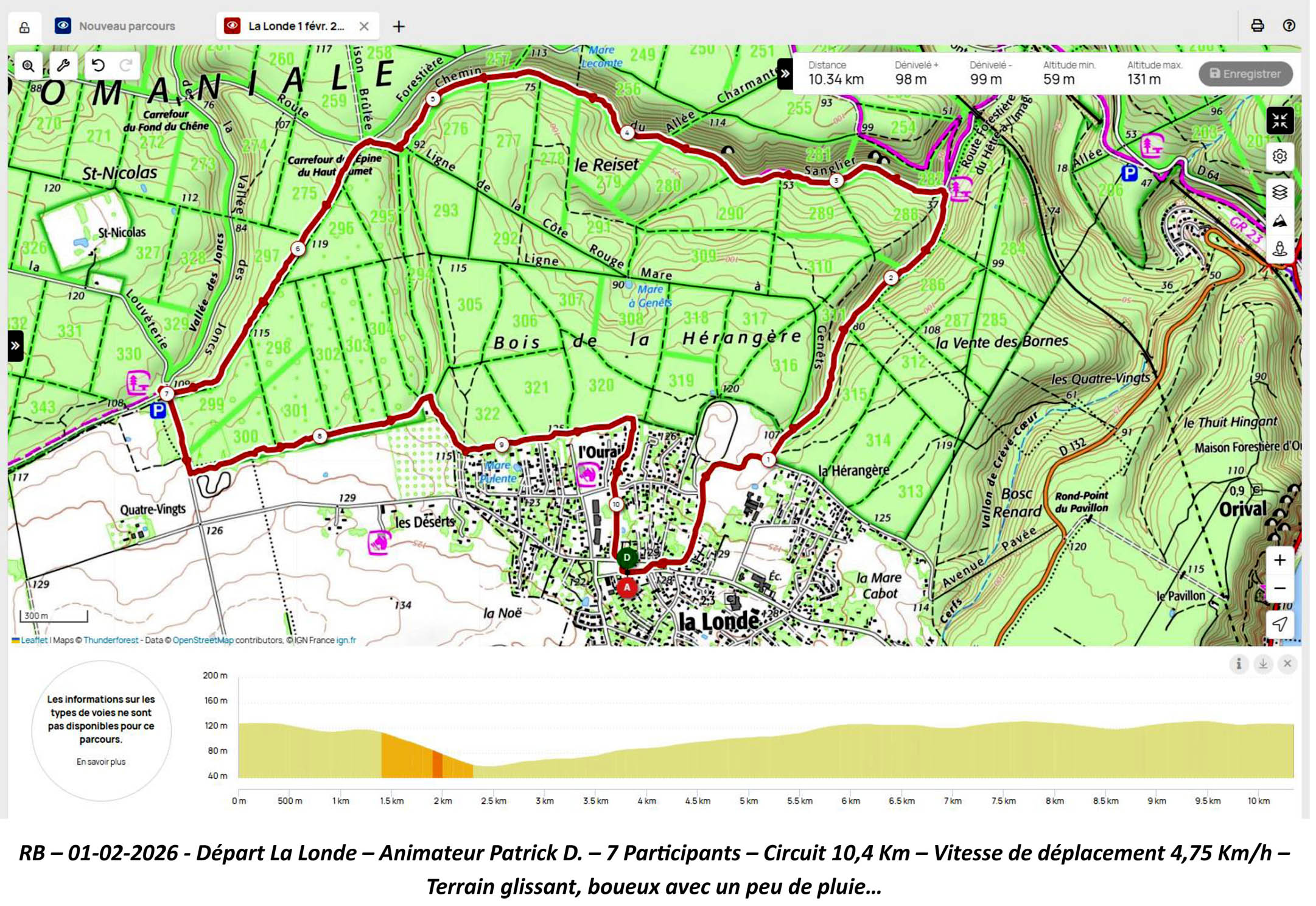Click the geolocation arrow icon

(x=1279, y=624)
